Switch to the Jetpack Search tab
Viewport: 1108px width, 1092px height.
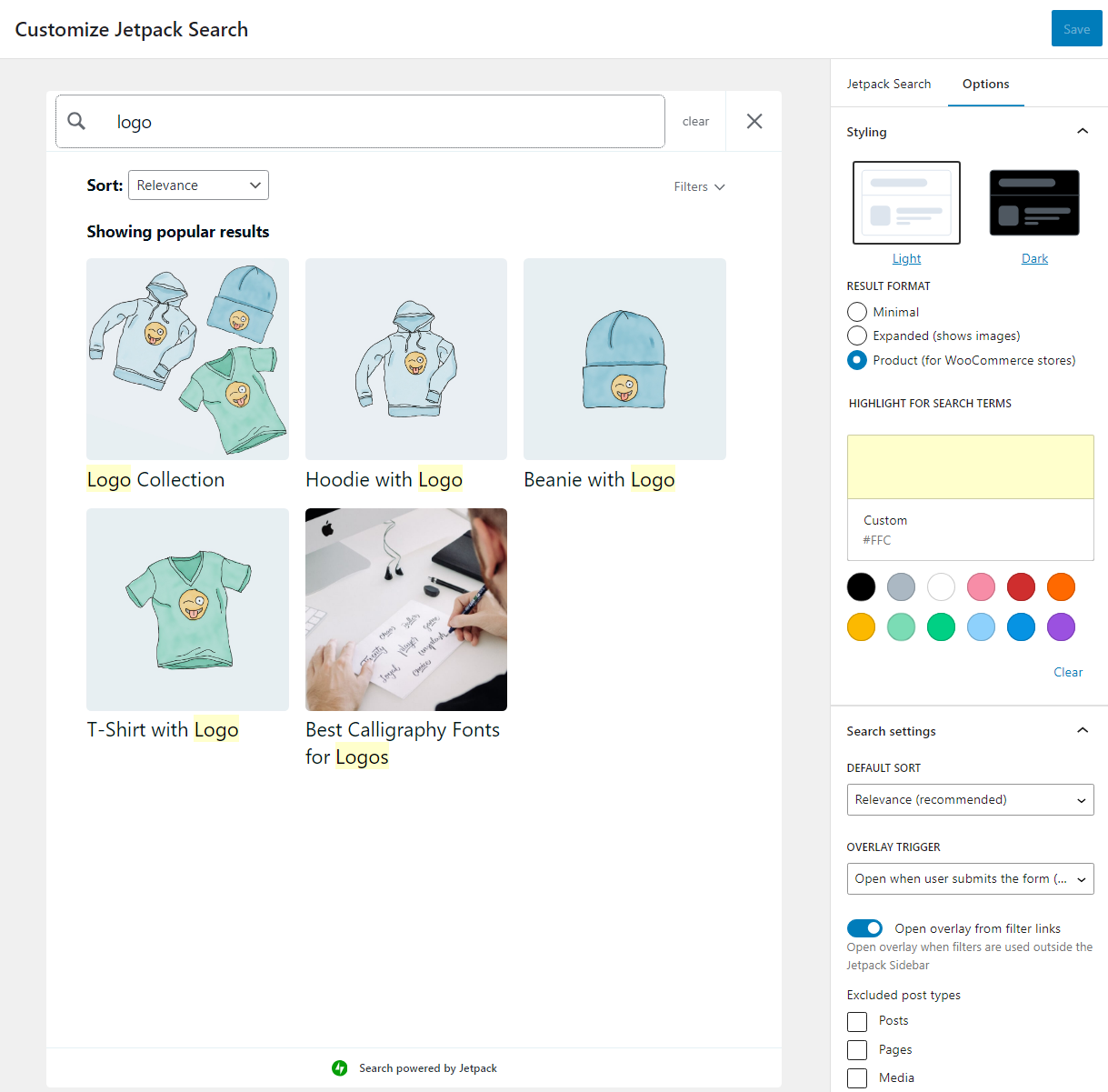coord(888,84)
